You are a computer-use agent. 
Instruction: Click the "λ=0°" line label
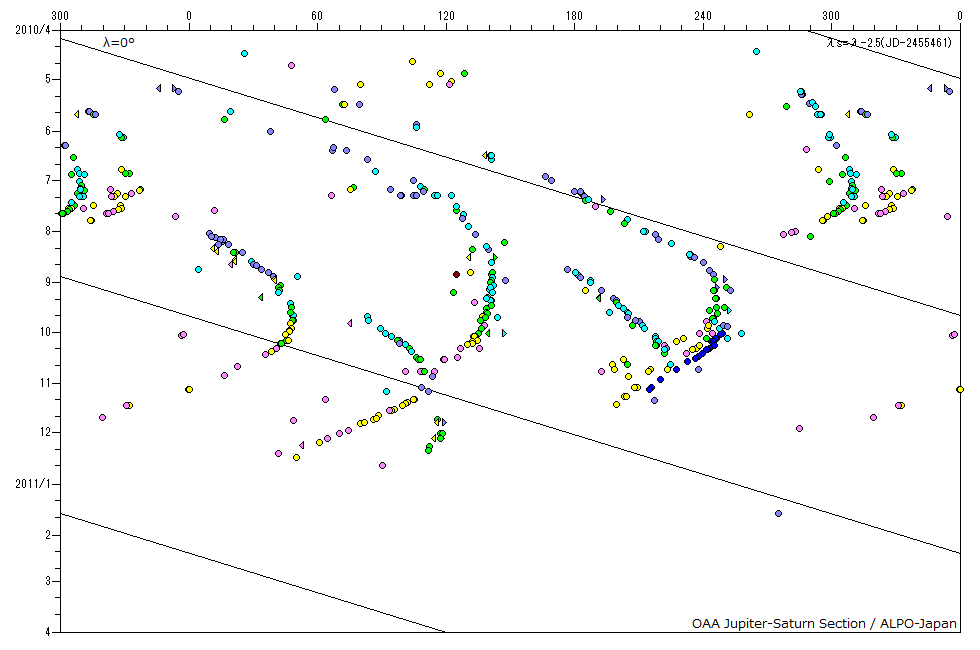(x=119, y=42)
